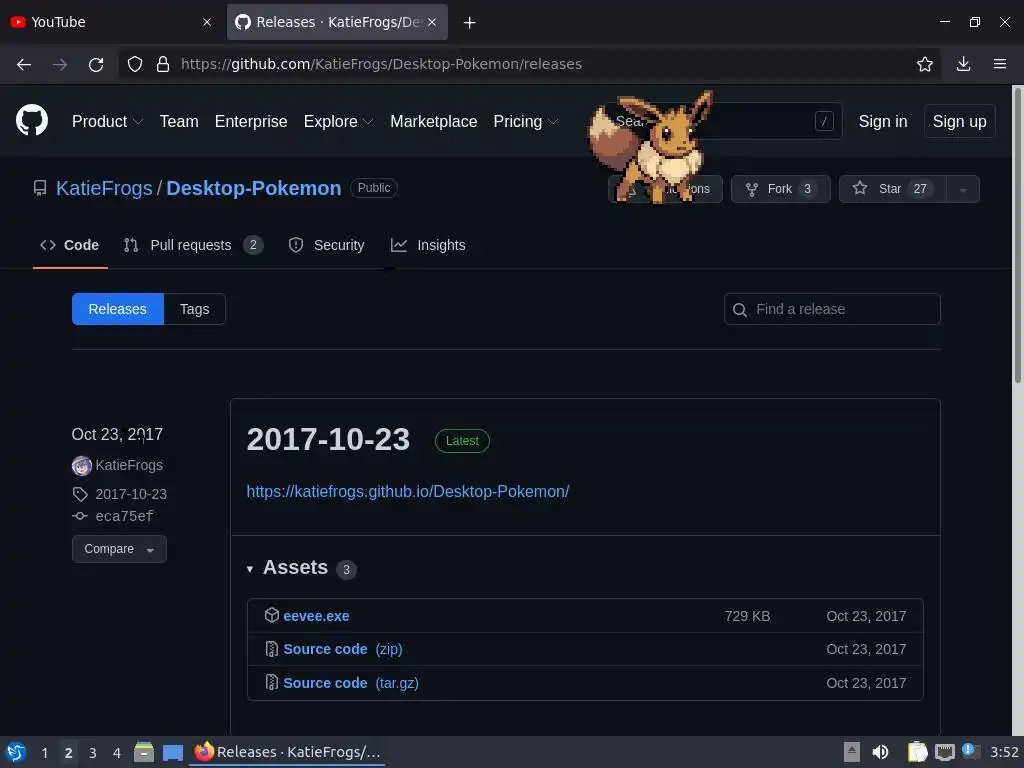This screenshot has height=768, width=1024.
Task: Open the Desktop-Pokemon repository link
Action: point(253,188)
